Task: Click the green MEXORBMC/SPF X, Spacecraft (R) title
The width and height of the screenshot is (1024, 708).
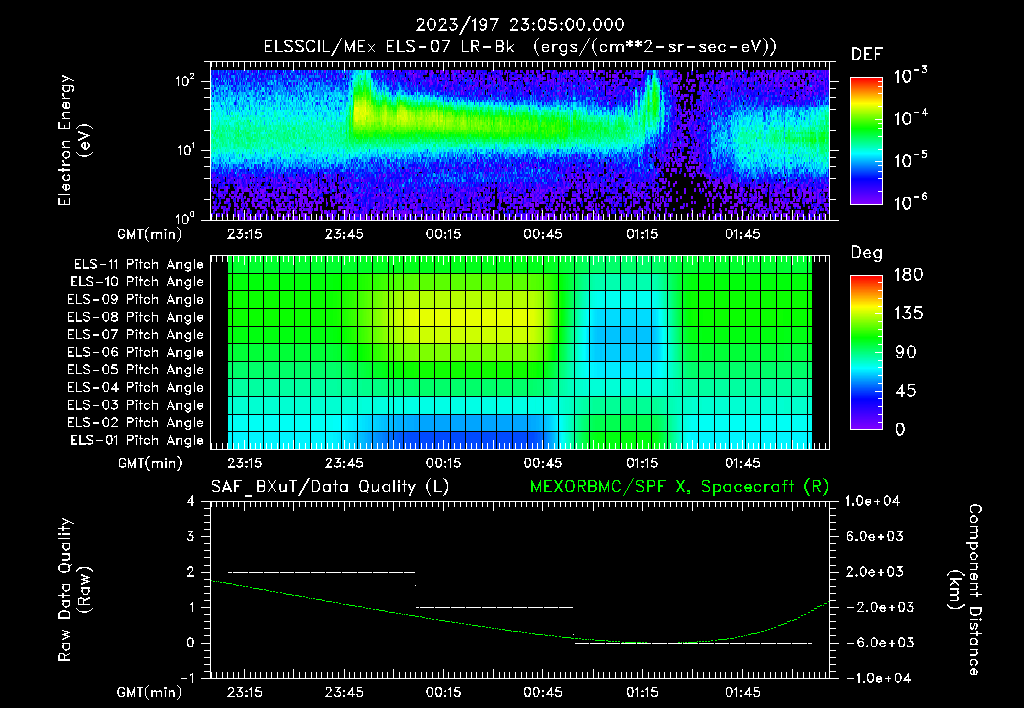Action: tap(679, 487)
